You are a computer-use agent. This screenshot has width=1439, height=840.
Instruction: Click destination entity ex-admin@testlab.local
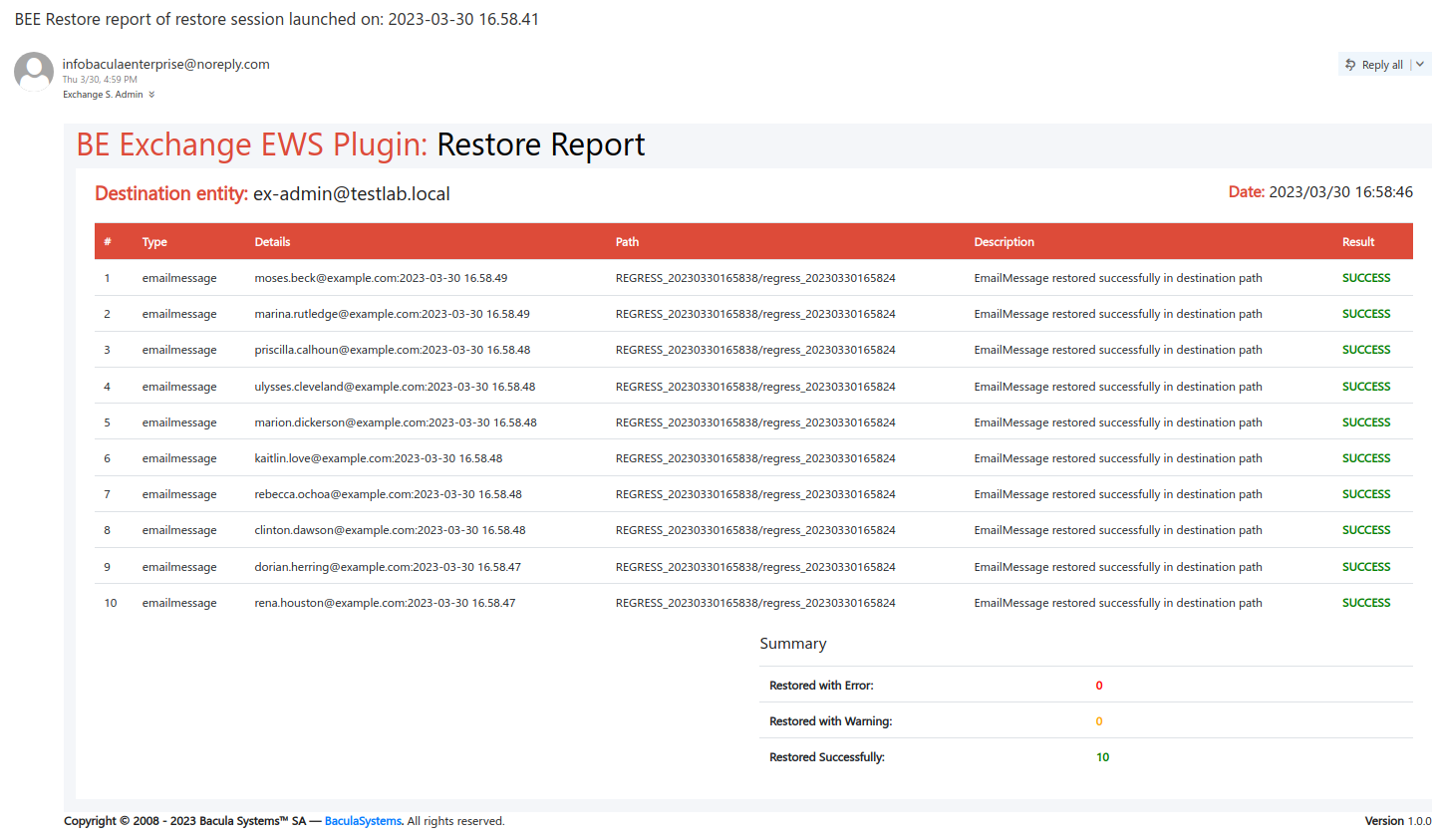coord(352,194)
